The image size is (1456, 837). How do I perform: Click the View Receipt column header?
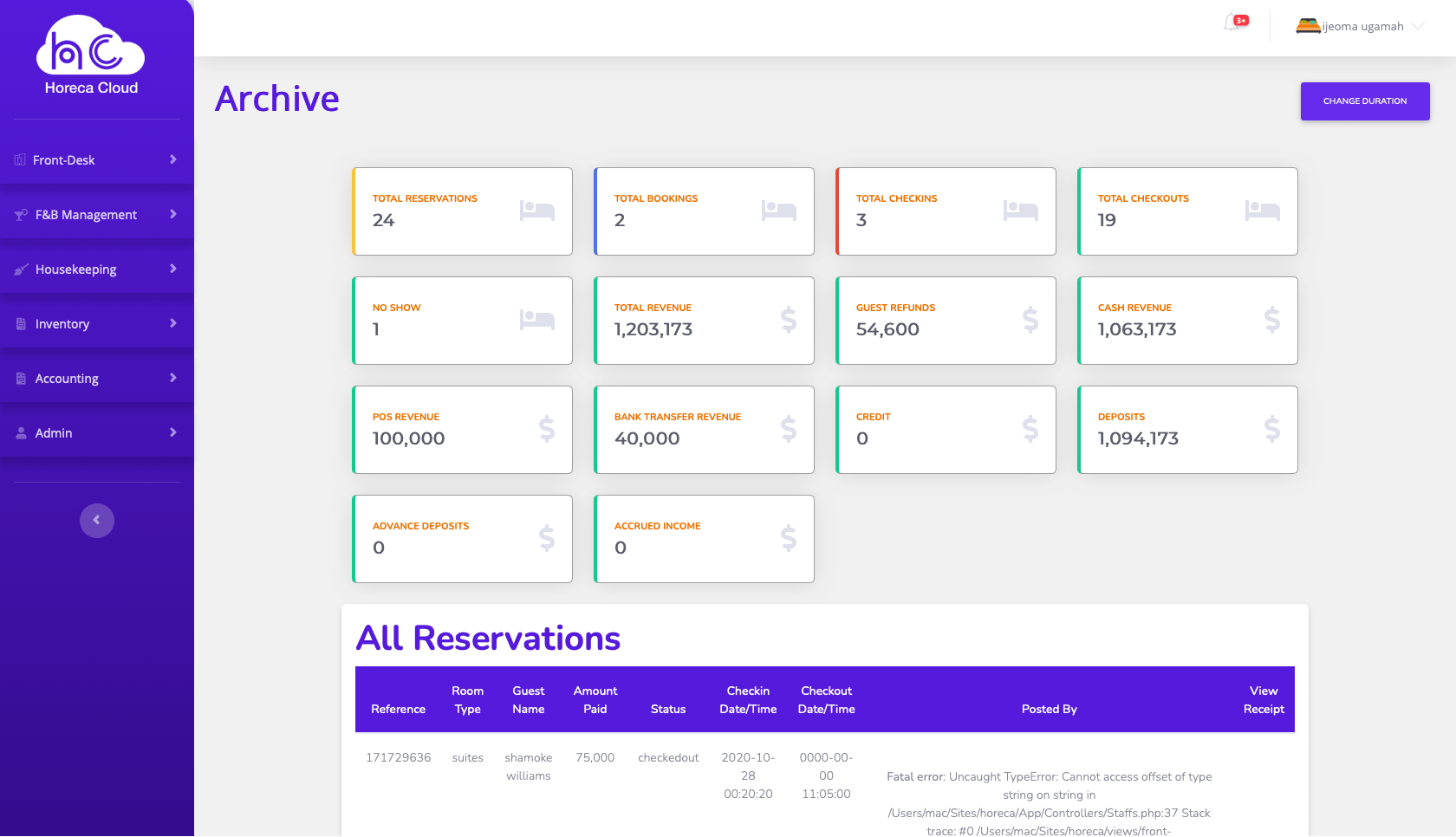pos(1264,700)
